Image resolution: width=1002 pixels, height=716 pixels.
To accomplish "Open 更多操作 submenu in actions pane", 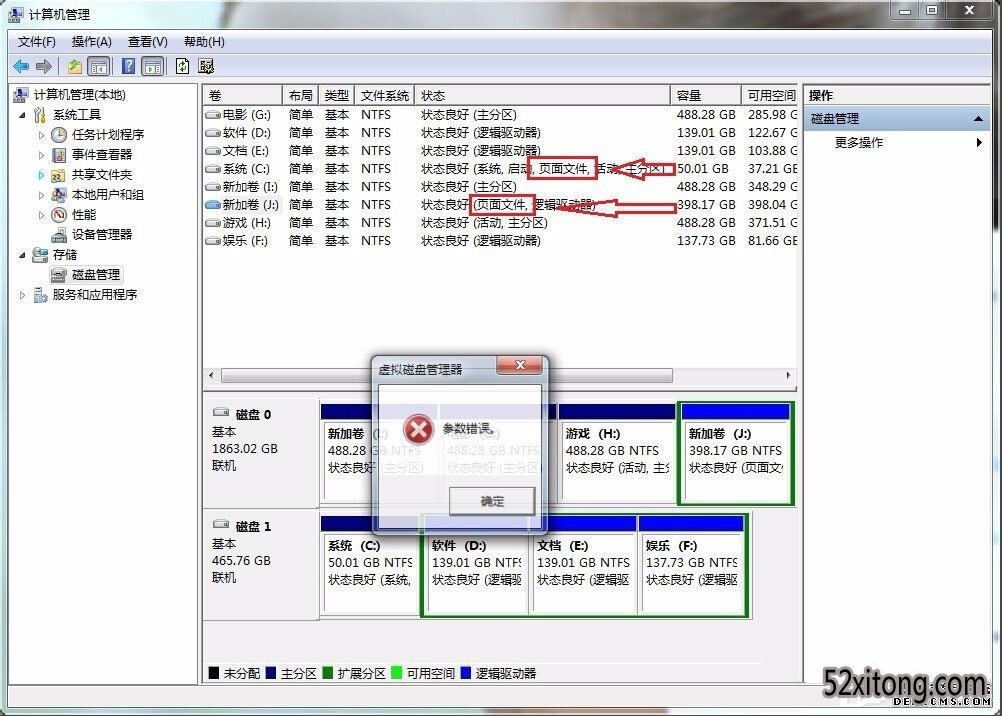I will click(896, 143).
